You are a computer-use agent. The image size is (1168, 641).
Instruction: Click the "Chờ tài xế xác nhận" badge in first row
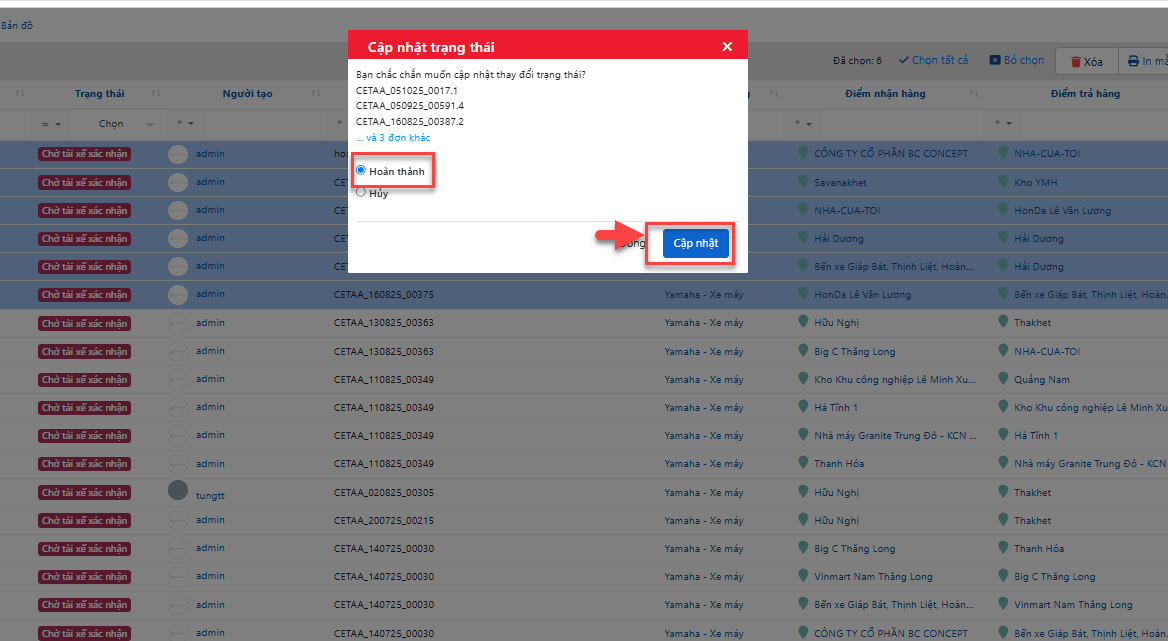tap(84, 154)
